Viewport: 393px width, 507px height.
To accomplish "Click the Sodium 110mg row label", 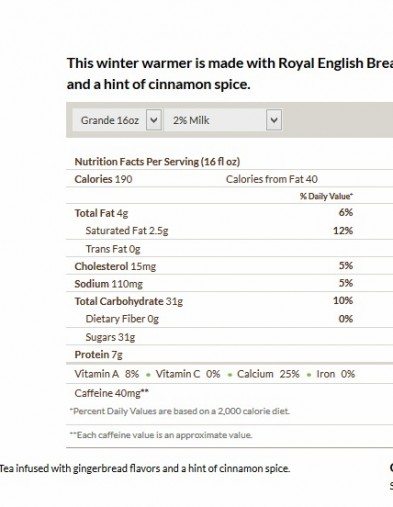I will [108, 284].
